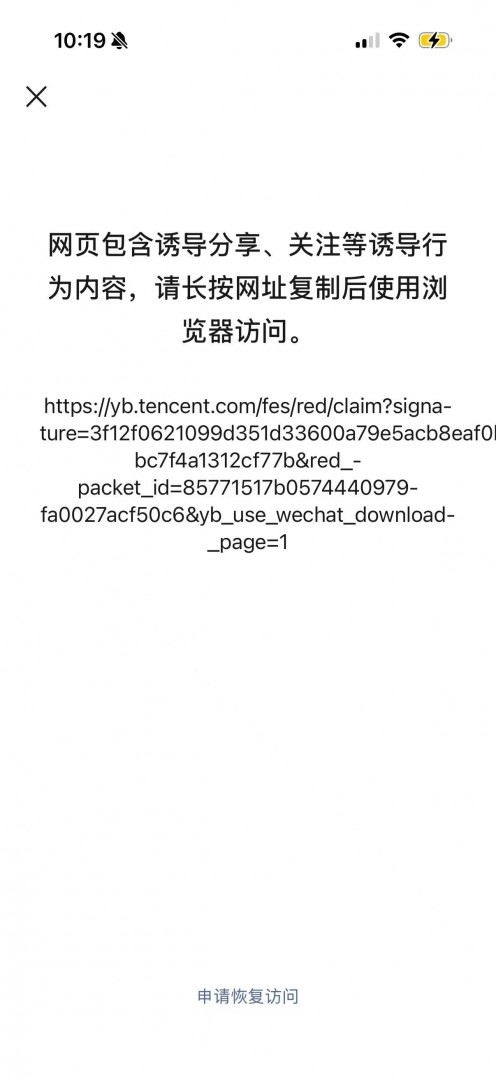
Task: Tap the Wi-Fi status icon
Action: [x=399, y=41]
